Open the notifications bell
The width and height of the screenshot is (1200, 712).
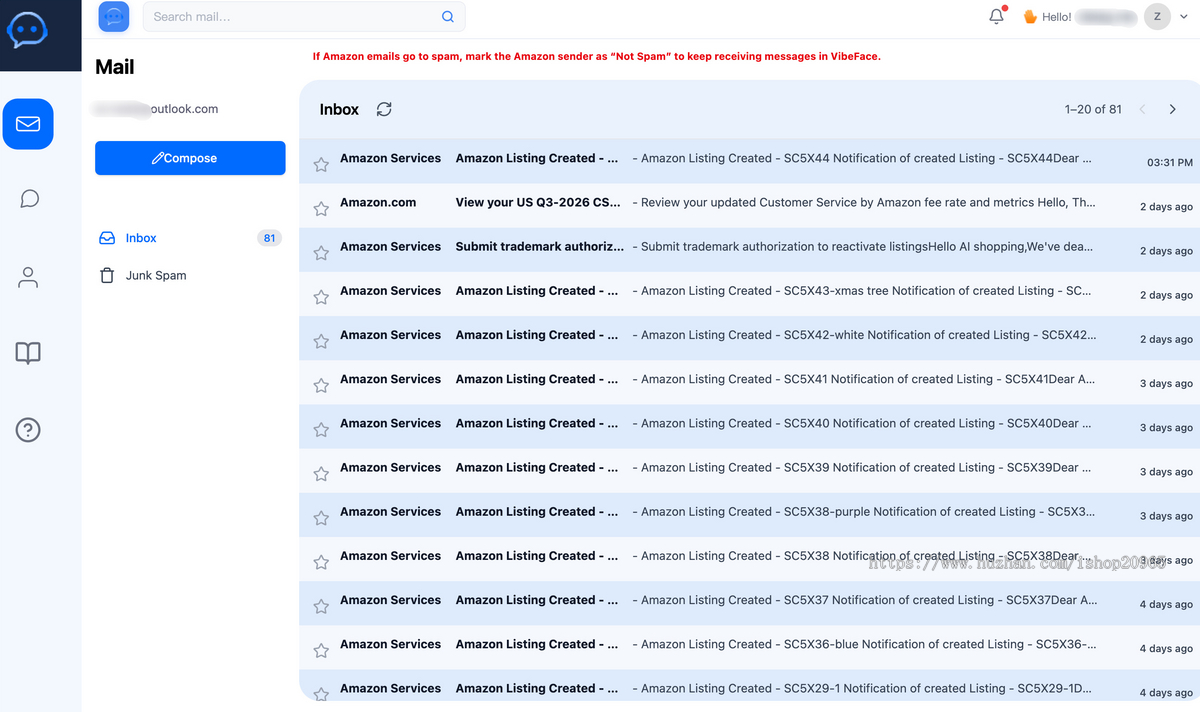[x=997, y=16]
